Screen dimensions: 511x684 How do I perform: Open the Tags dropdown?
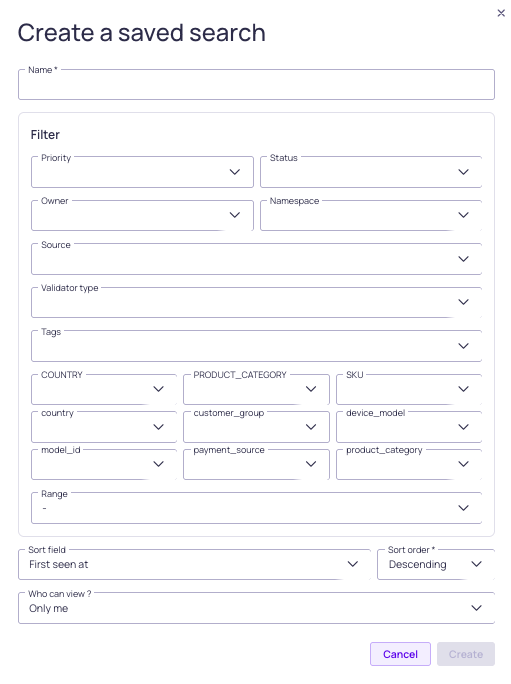point(257,345)
